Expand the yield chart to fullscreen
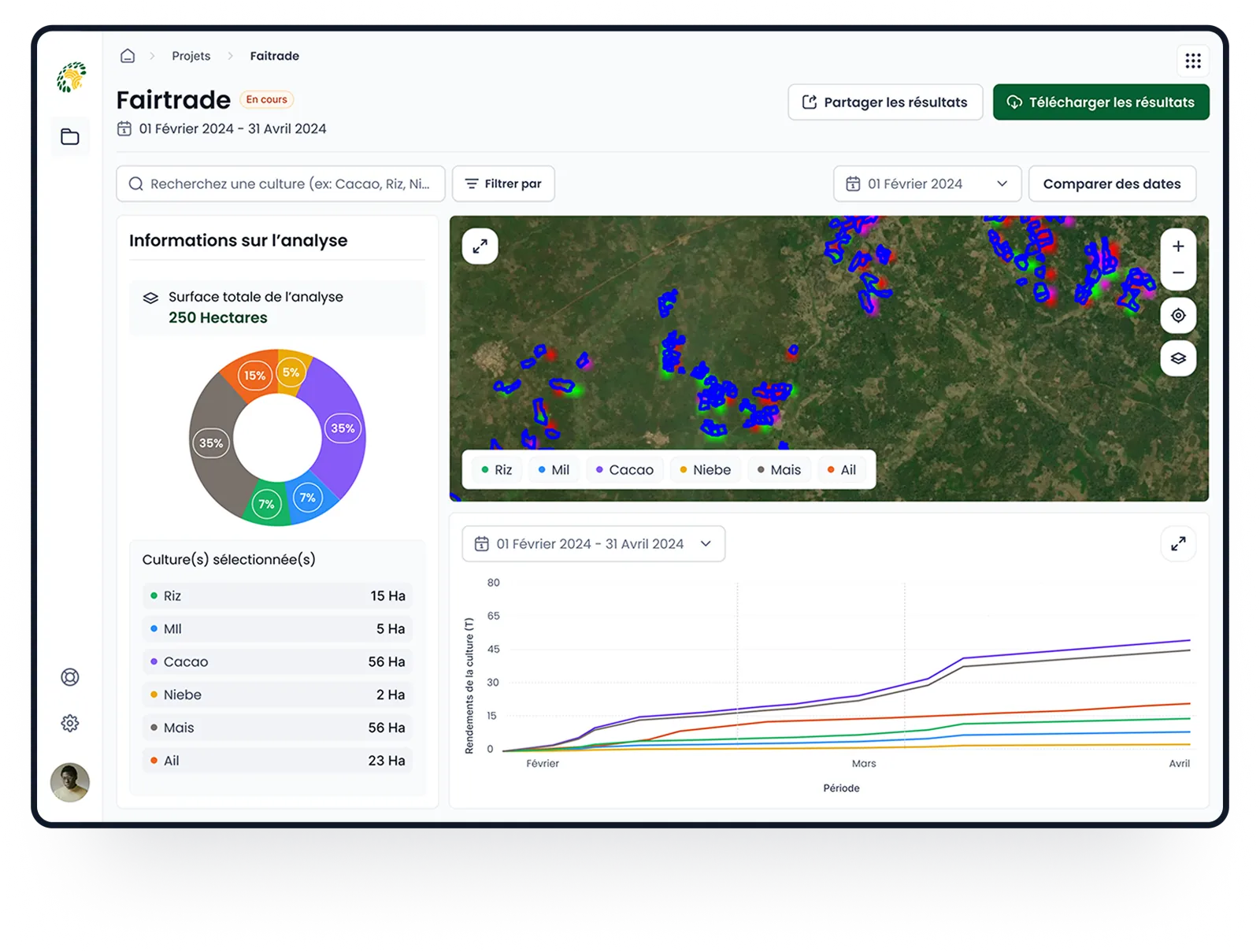Image resolution: width=1260 pixels, height=952 pixels. point(1178,544)
